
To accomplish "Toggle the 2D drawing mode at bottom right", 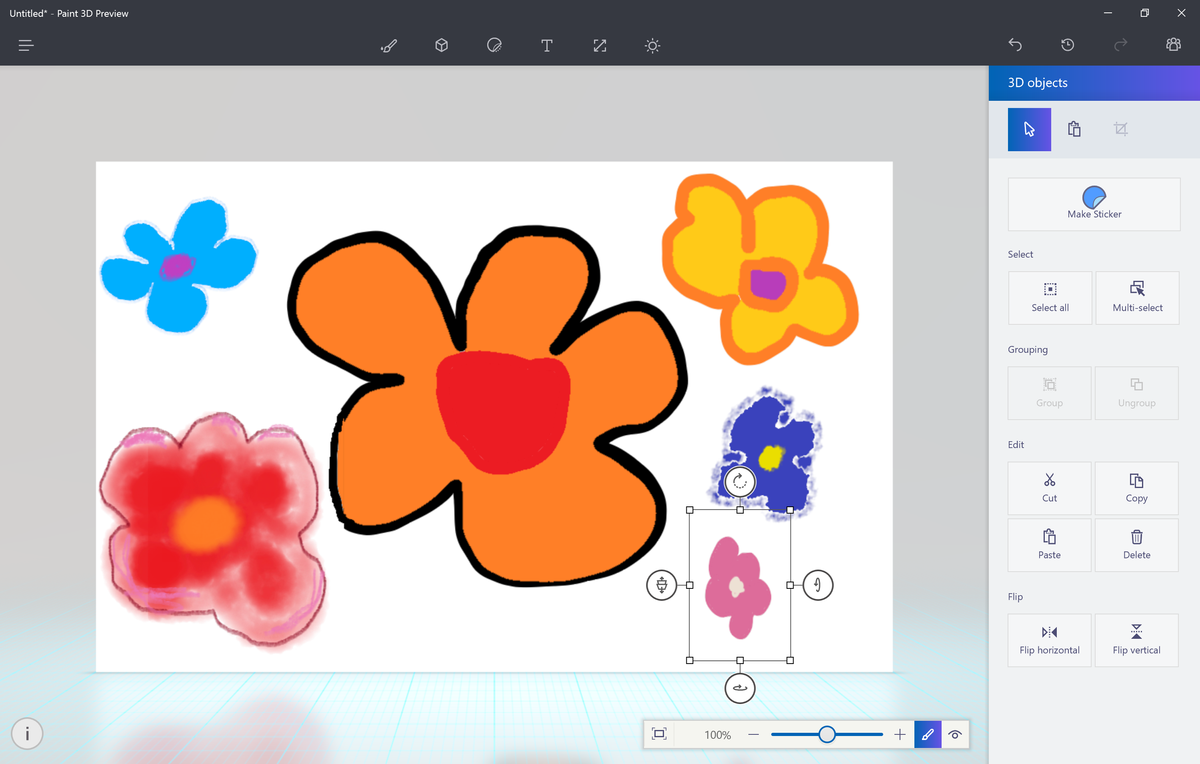I will tap(927, 734).
